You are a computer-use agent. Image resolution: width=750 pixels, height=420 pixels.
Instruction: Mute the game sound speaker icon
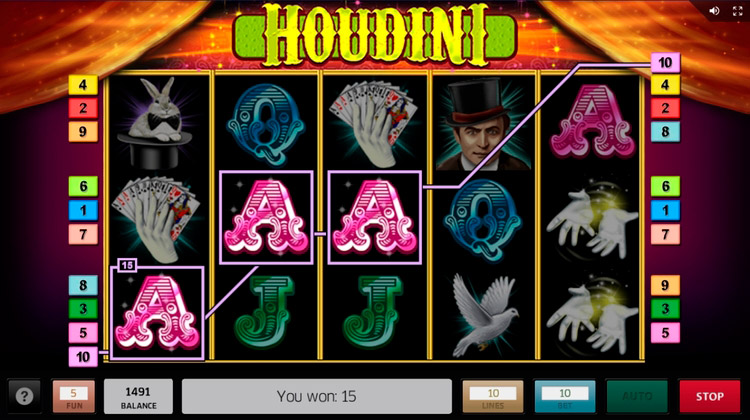(714, 11)
